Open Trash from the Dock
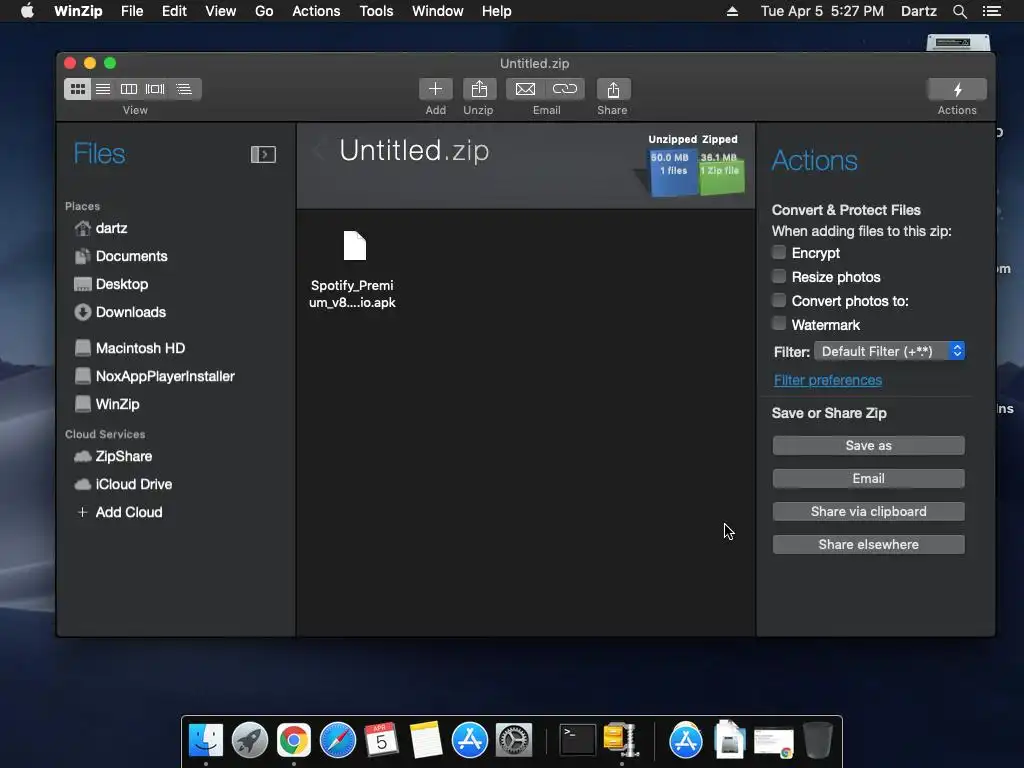 [818, 740]
